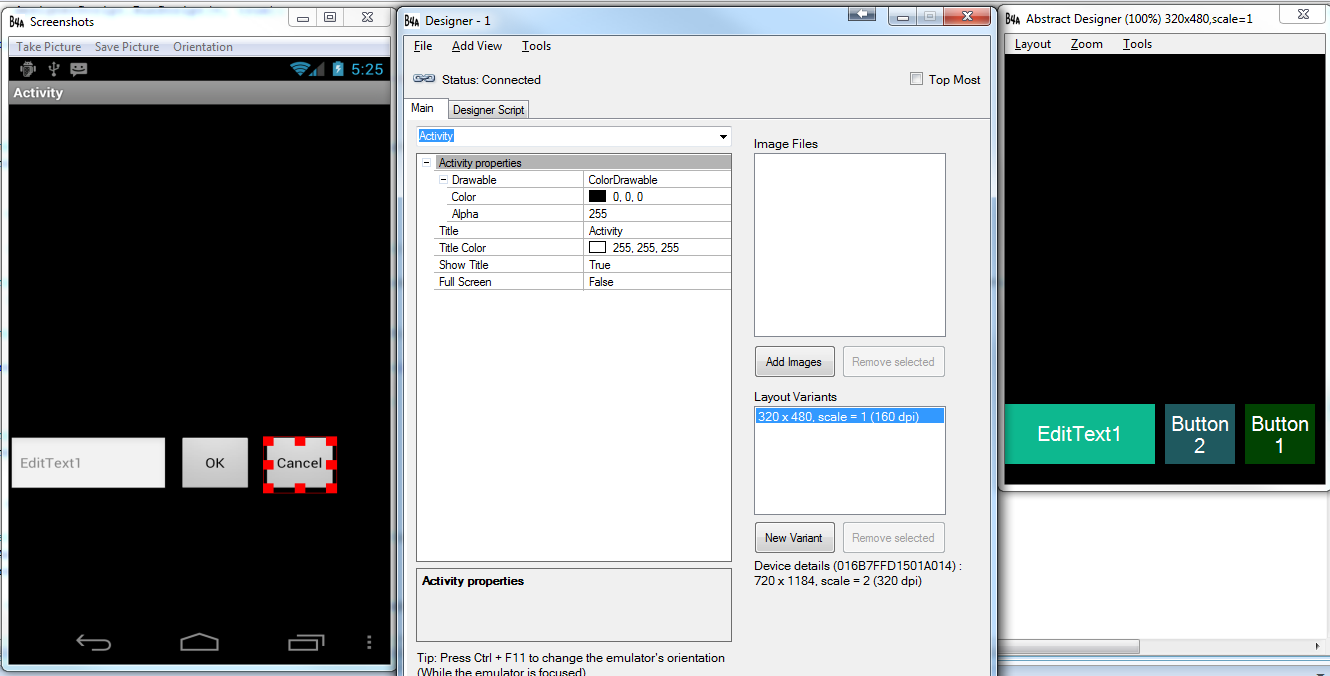Click the New Variant button
The height and width of the screenshot is (676, 1330).
click(794, 537)
